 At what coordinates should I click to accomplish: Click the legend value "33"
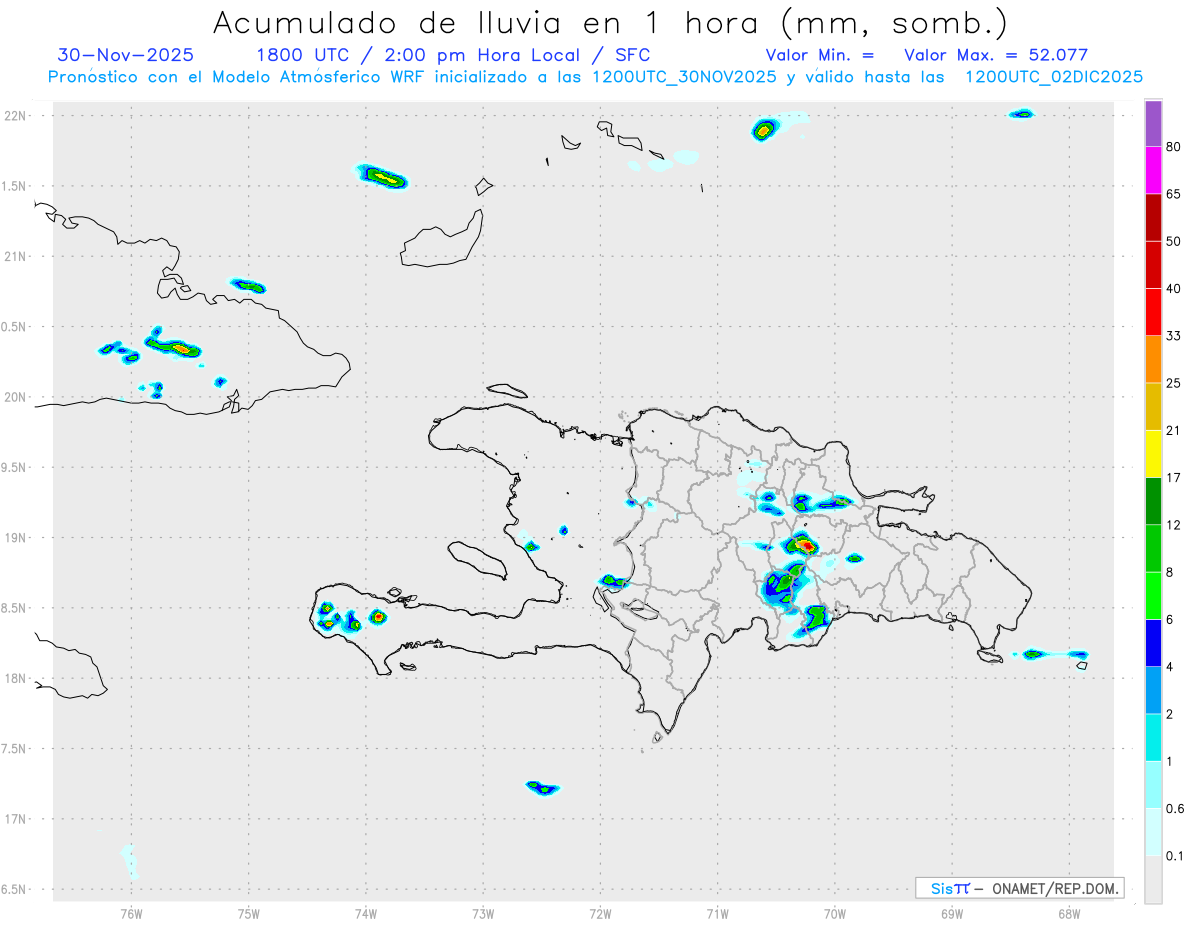[x=1174, y=335]
